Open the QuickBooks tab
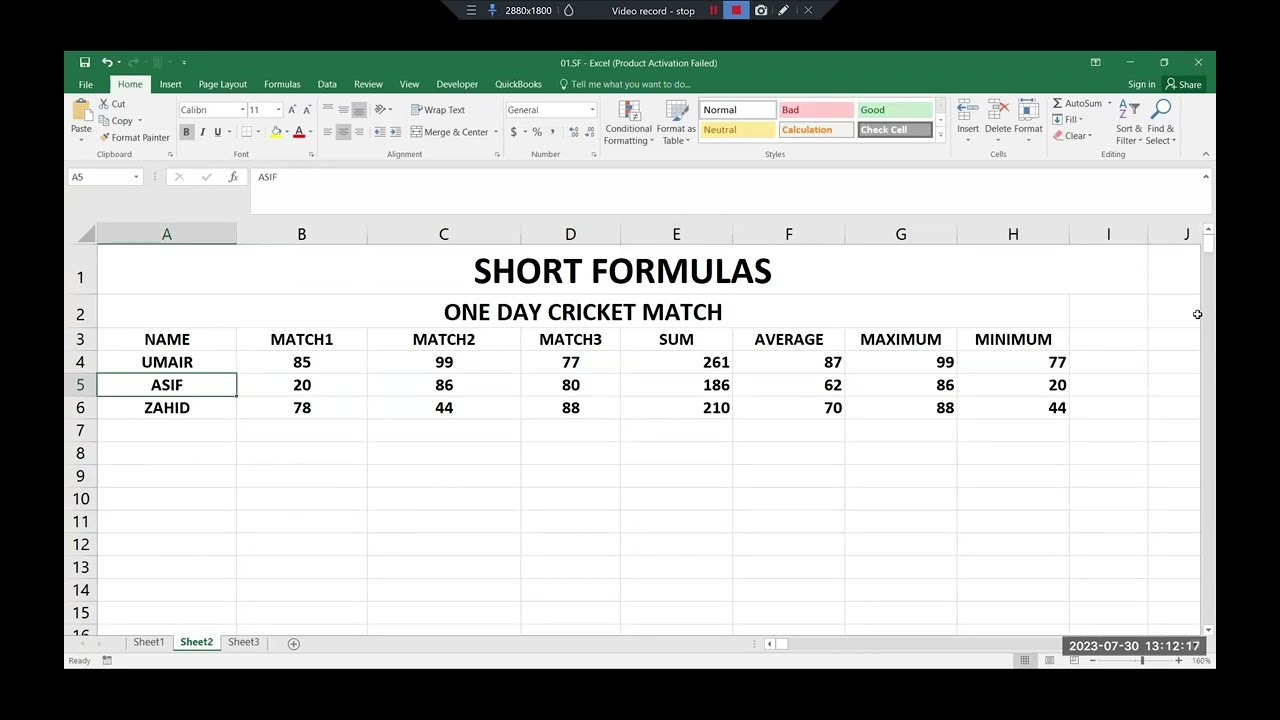 click(x=518, y=84)
